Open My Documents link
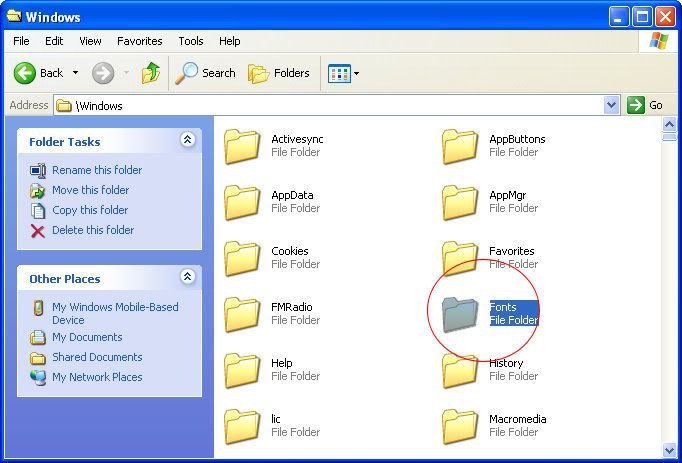 [x=87, y=337]
